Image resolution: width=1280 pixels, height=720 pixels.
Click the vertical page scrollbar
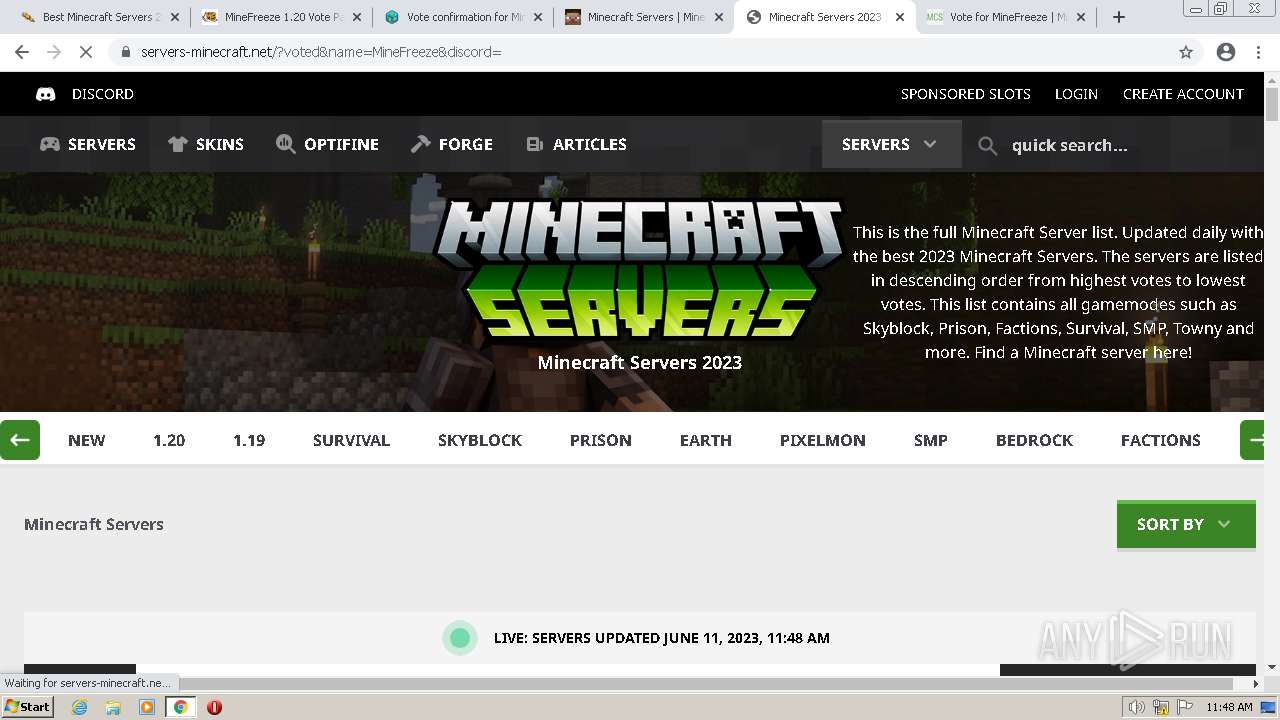pos(1272,104)
